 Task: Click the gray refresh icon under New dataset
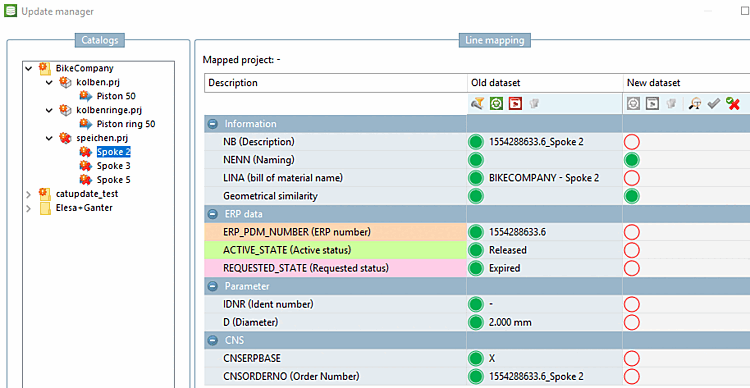633,103
